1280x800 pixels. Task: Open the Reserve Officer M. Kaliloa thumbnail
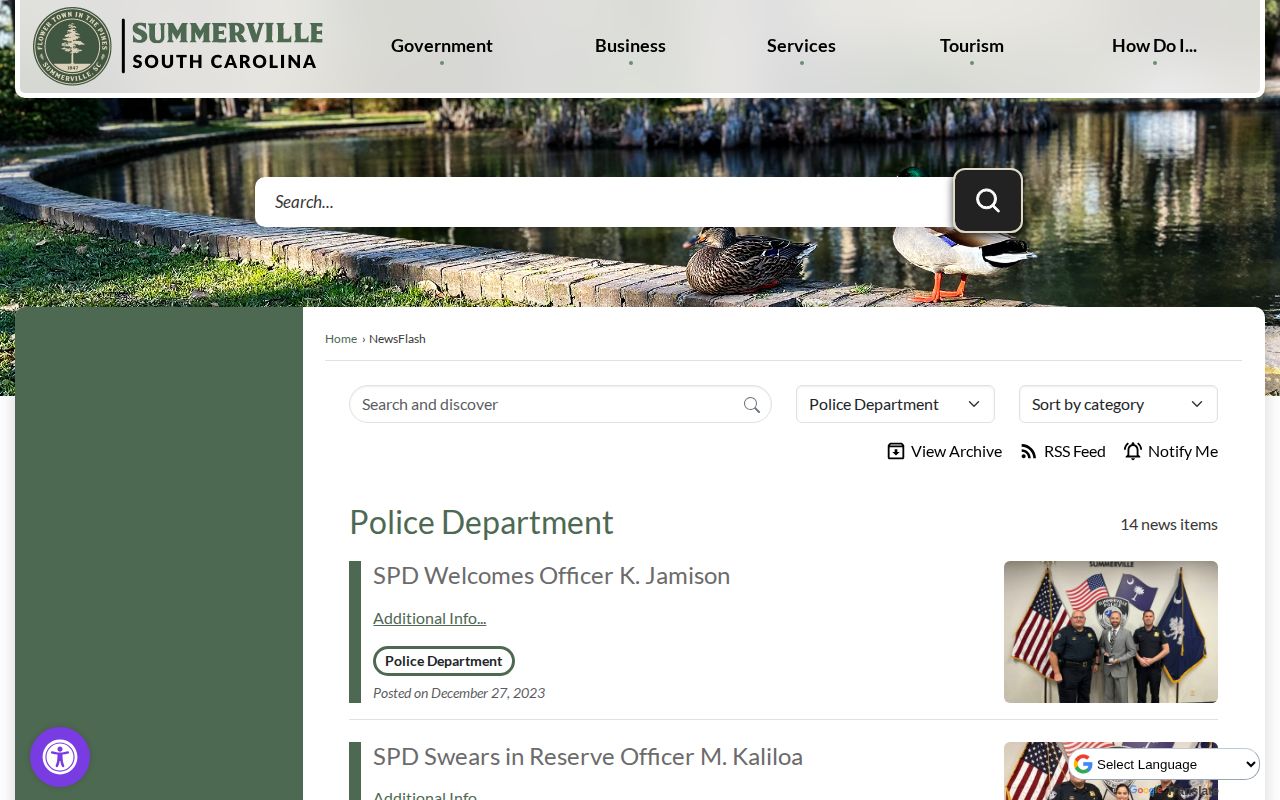pyautogui.click(x=1111, y=771)
